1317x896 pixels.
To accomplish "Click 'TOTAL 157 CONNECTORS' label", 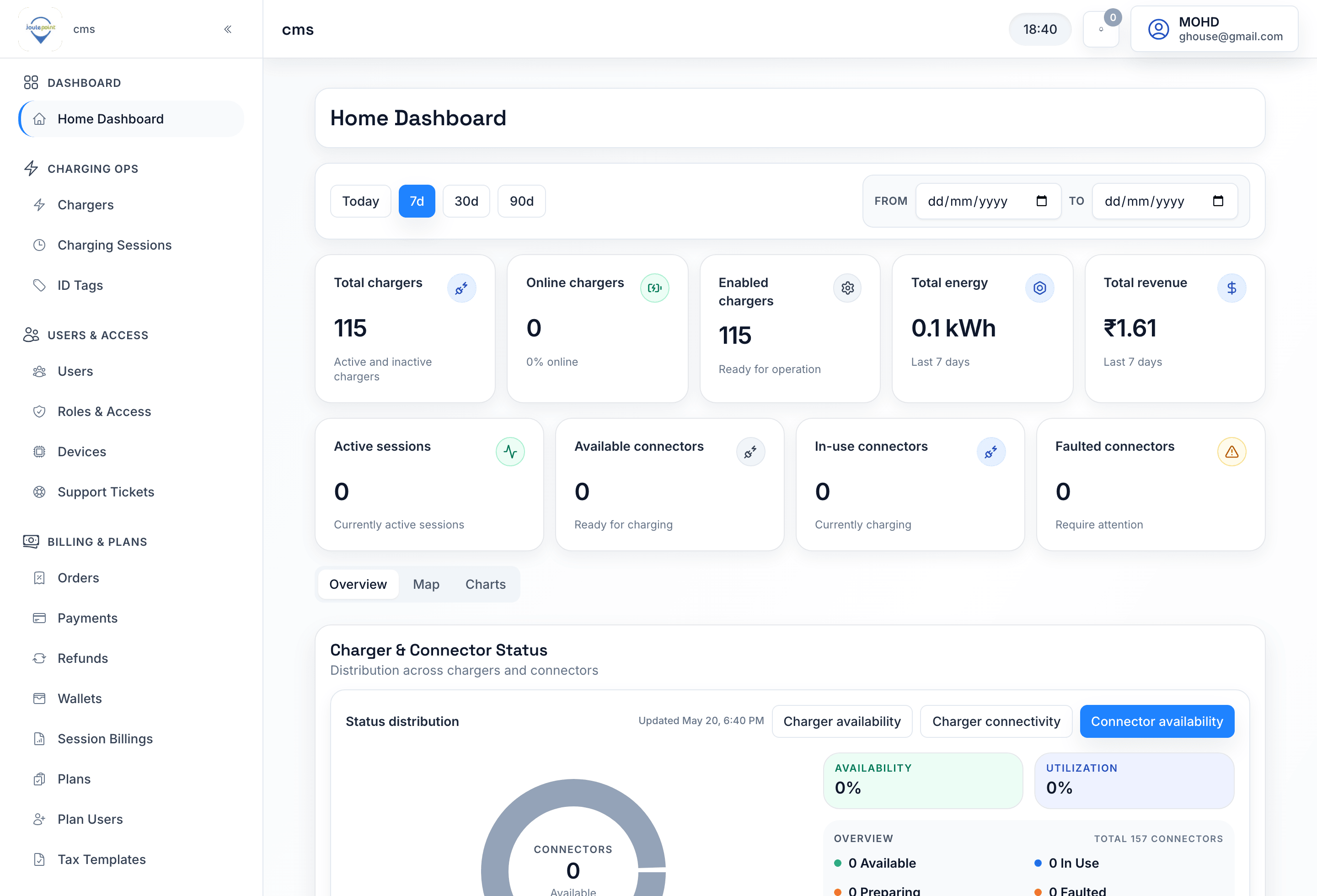I will 1158,839.
